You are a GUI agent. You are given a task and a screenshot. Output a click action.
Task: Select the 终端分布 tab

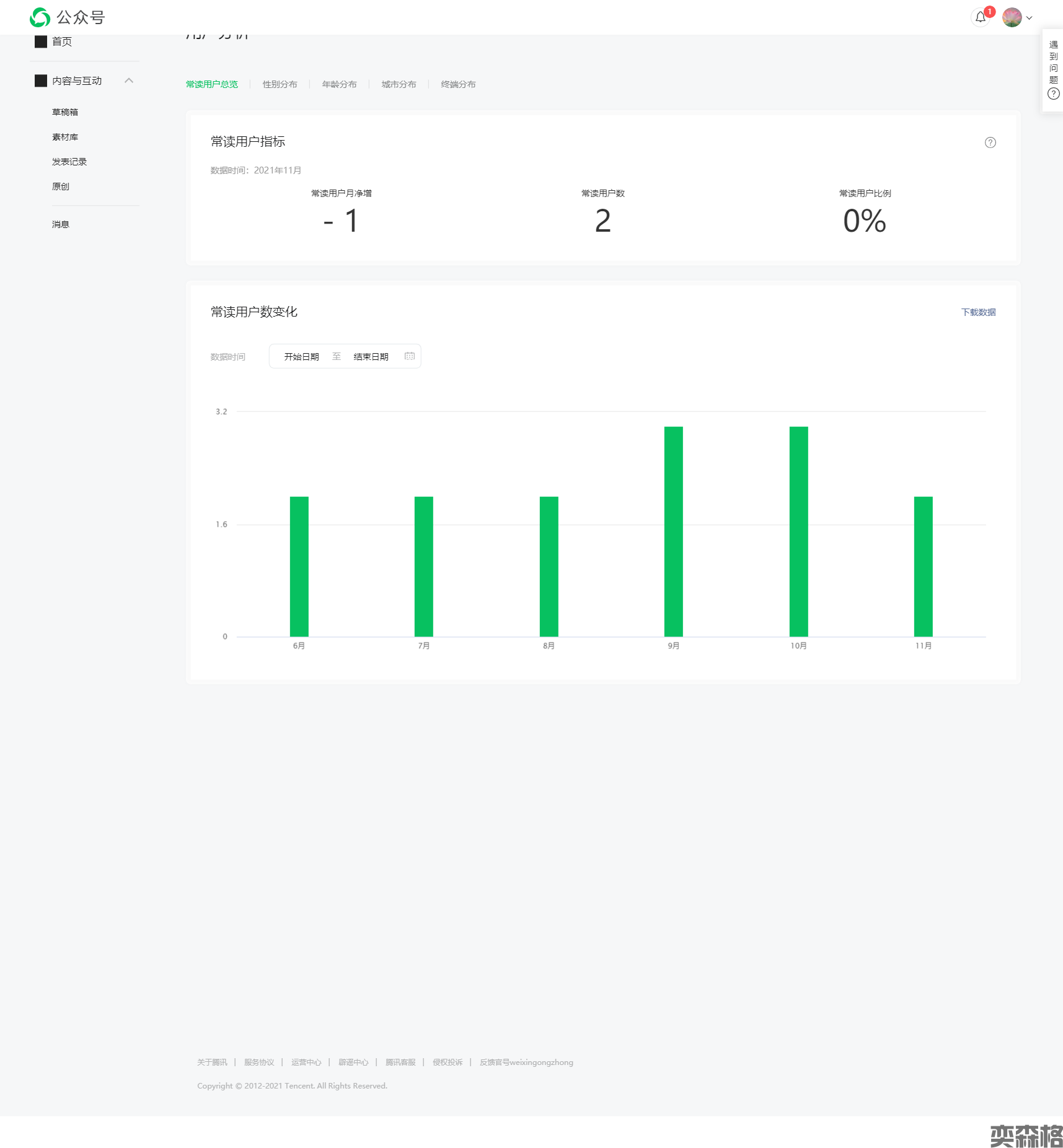click(x=458, y=84)
